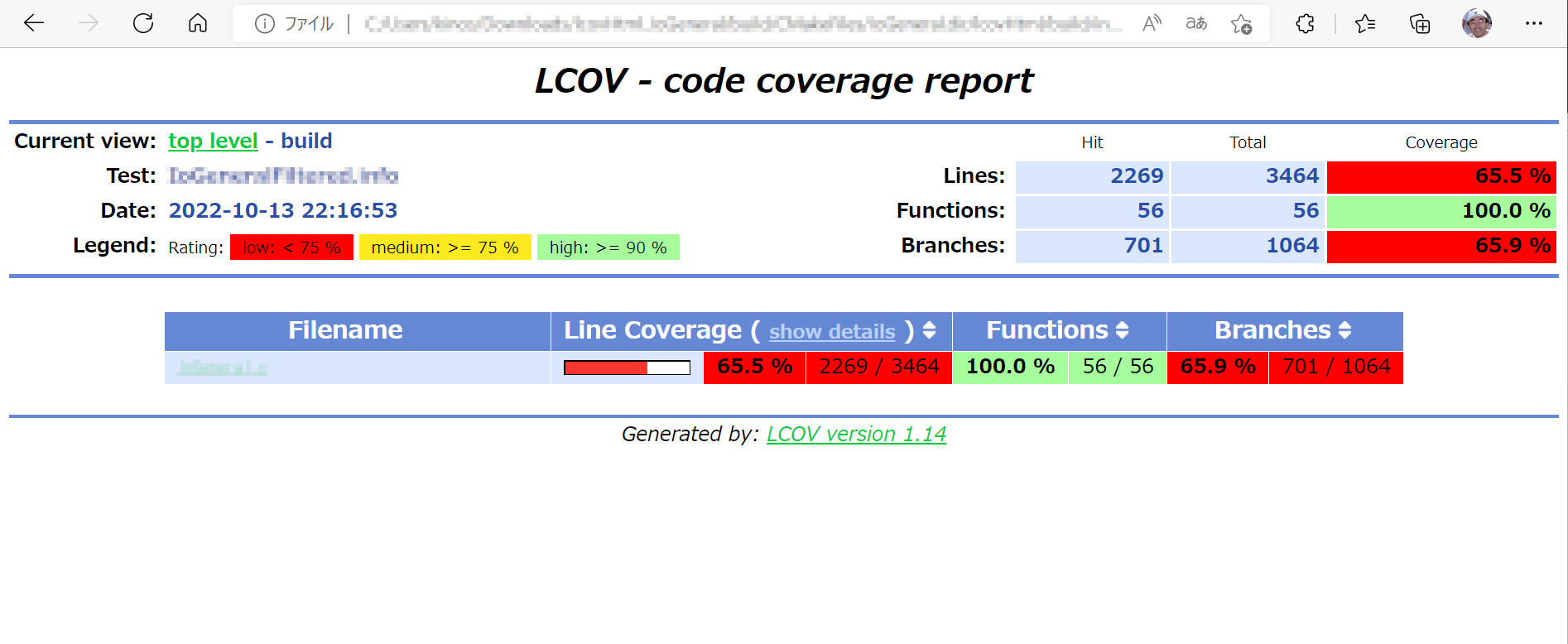Viewport: 1568px width, 644px height.
Task: Click the browser back arrow
Action: [x=34, y=23]
